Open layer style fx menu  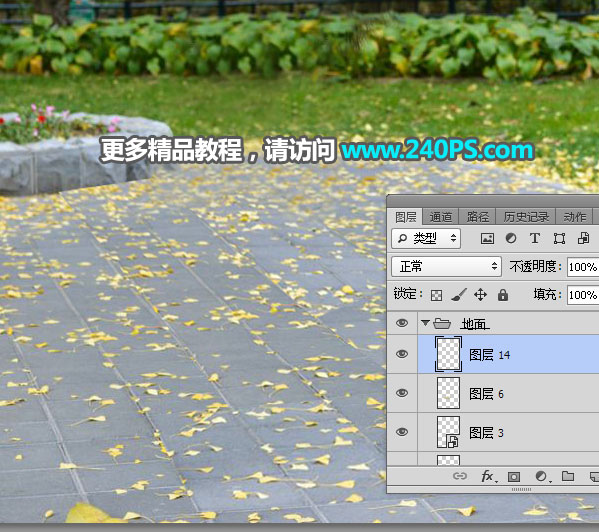tap(488, 476)
